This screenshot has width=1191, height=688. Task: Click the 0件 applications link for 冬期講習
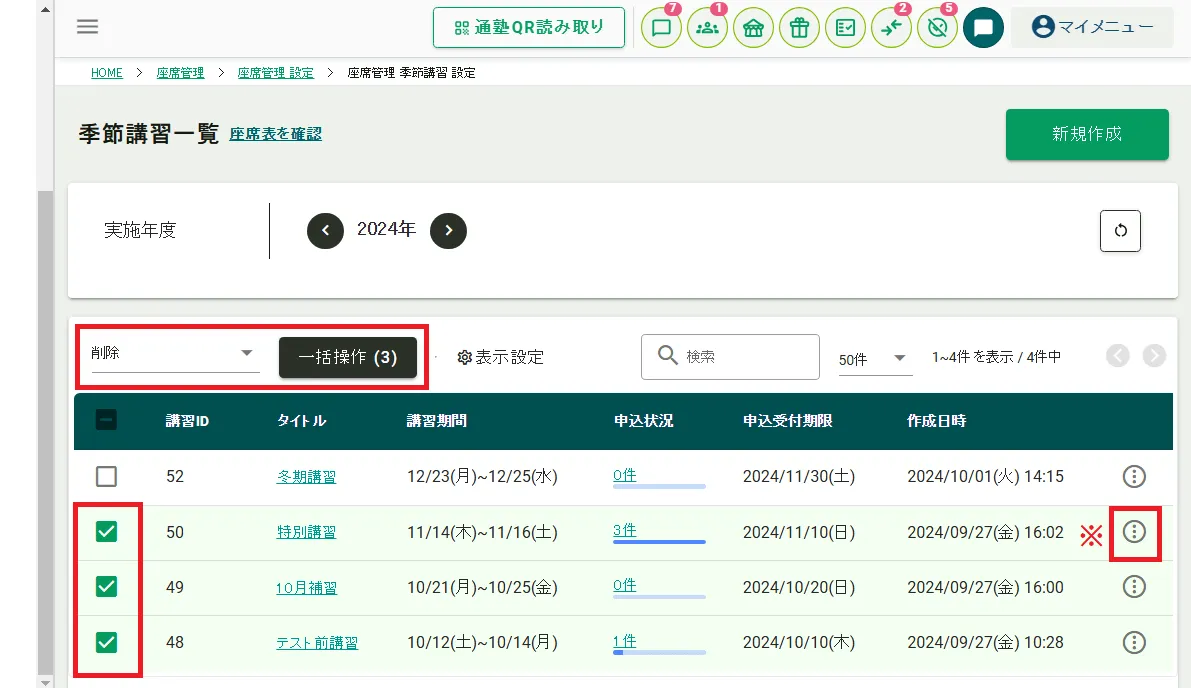(x=624, y=475)
